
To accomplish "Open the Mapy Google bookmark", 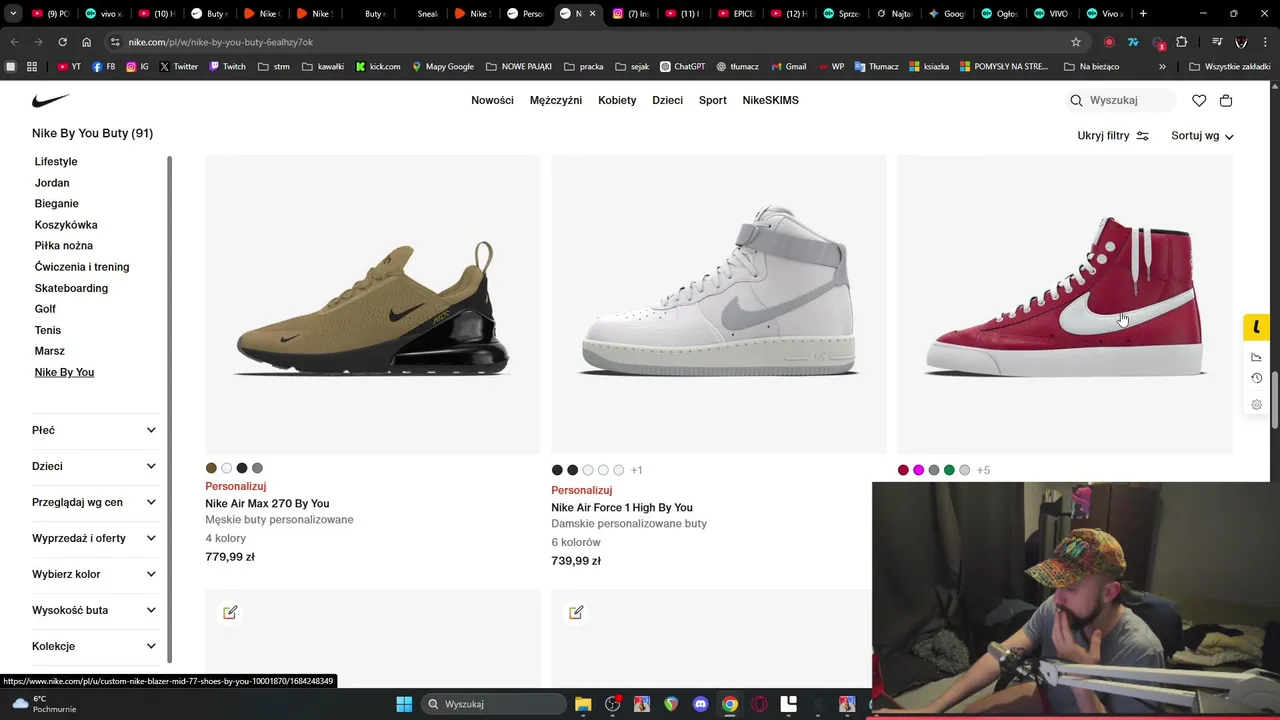I will click(x=442, y=67).
